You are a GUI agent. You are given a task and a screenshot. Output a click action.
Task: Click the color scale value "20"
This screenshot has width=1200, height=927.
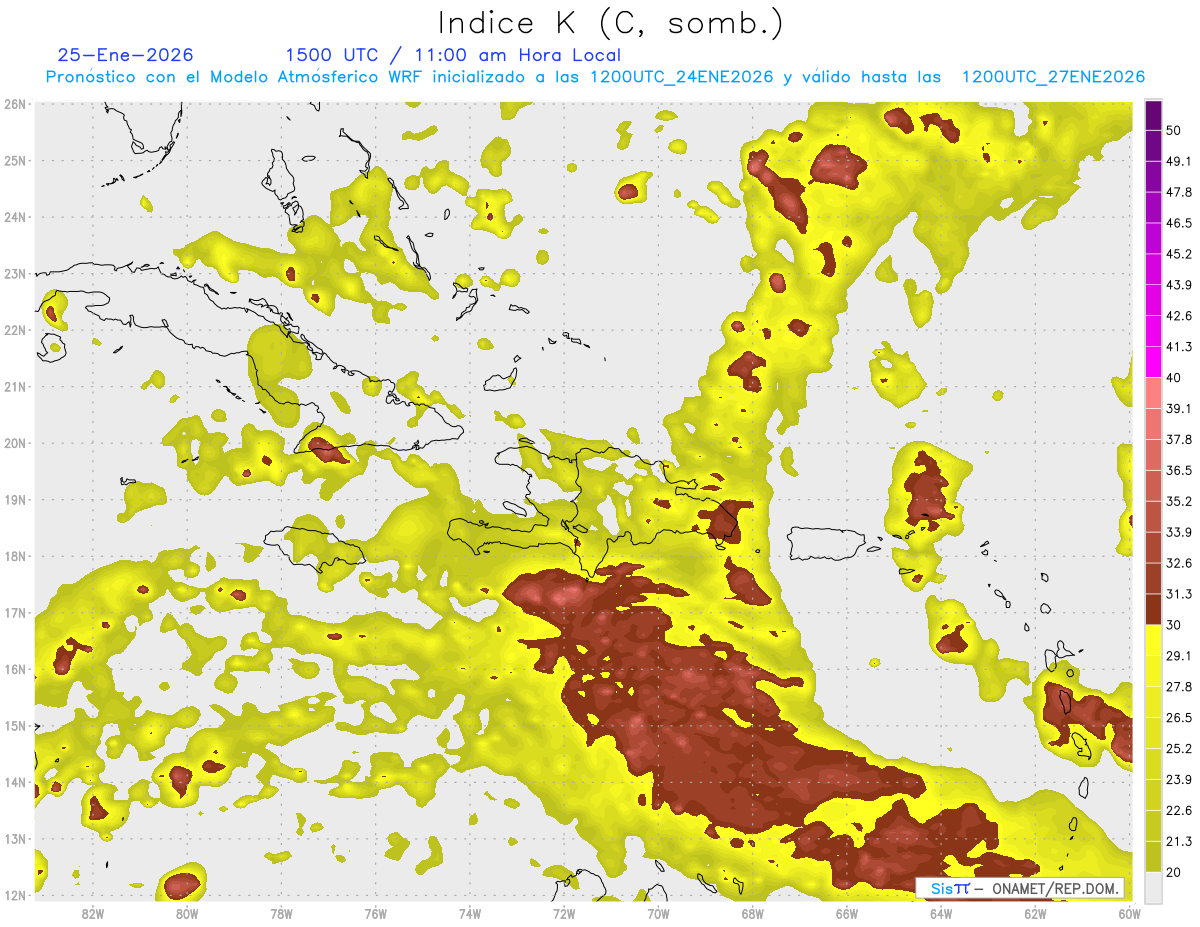[x=1174, y=872]
